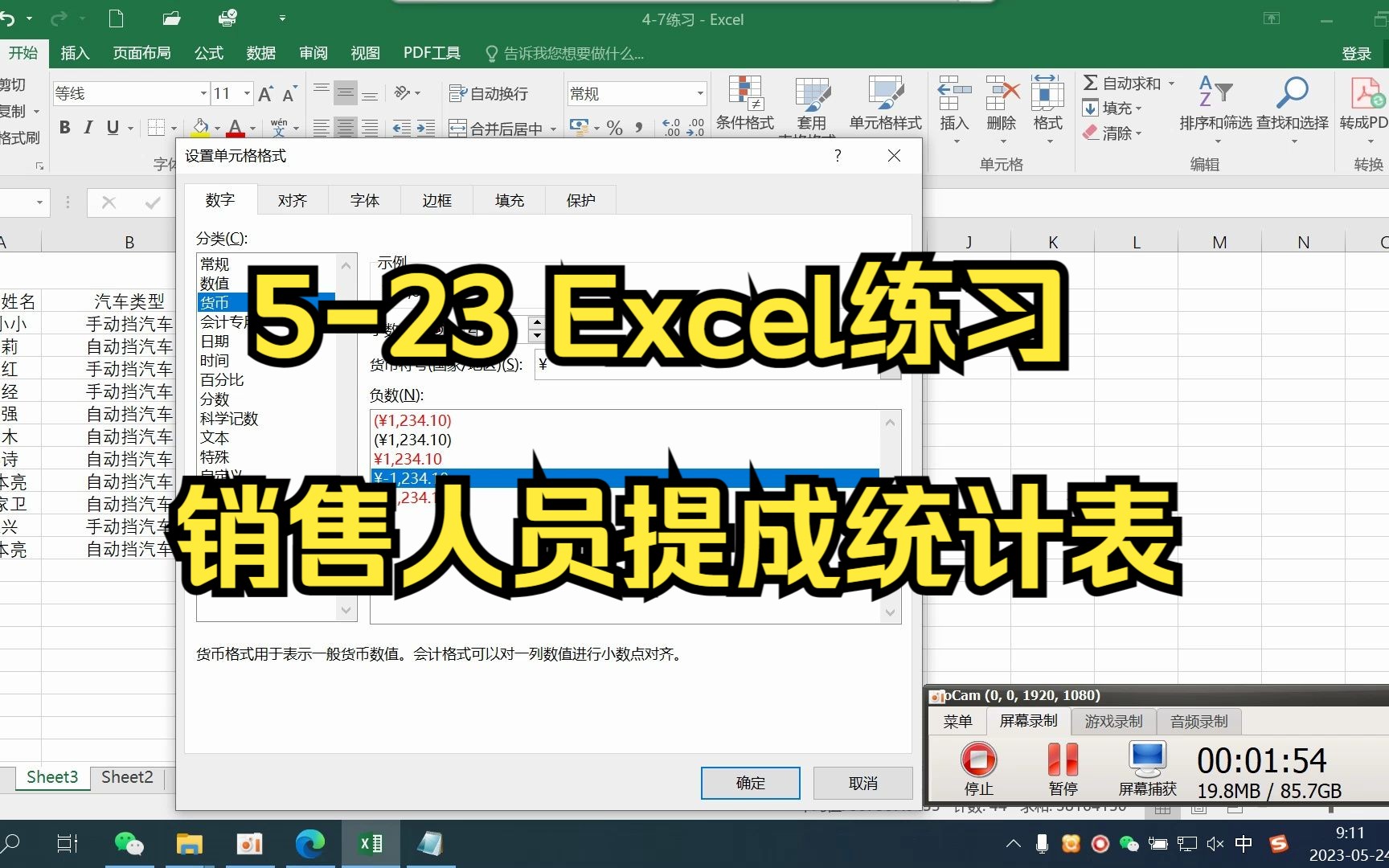1389x868 pixels.
Task: Open WeChat from the taskbar
Action: tap(129, 844)
